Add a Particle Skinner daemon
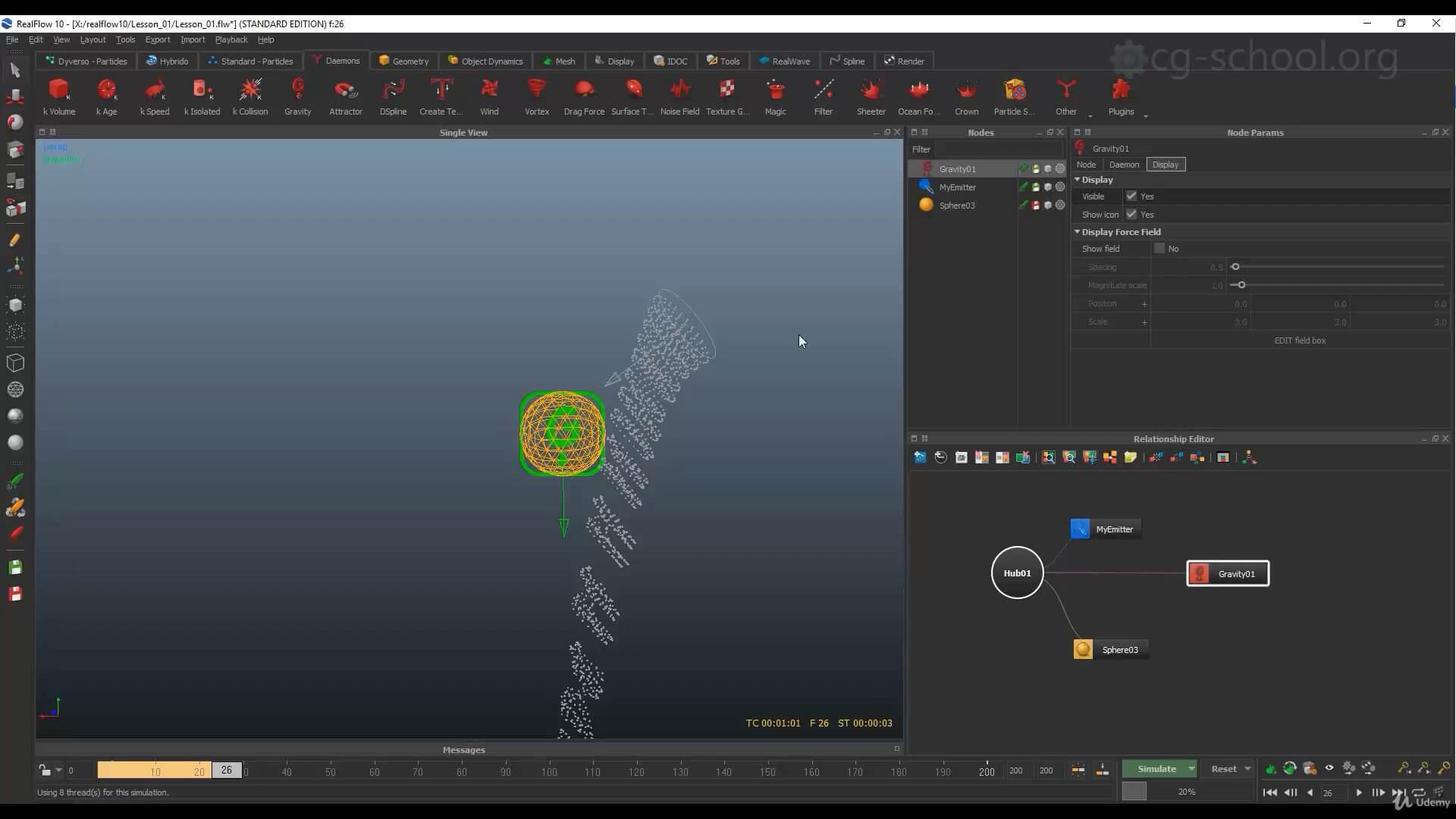 pyautogui.click(x=1015, y=96)
